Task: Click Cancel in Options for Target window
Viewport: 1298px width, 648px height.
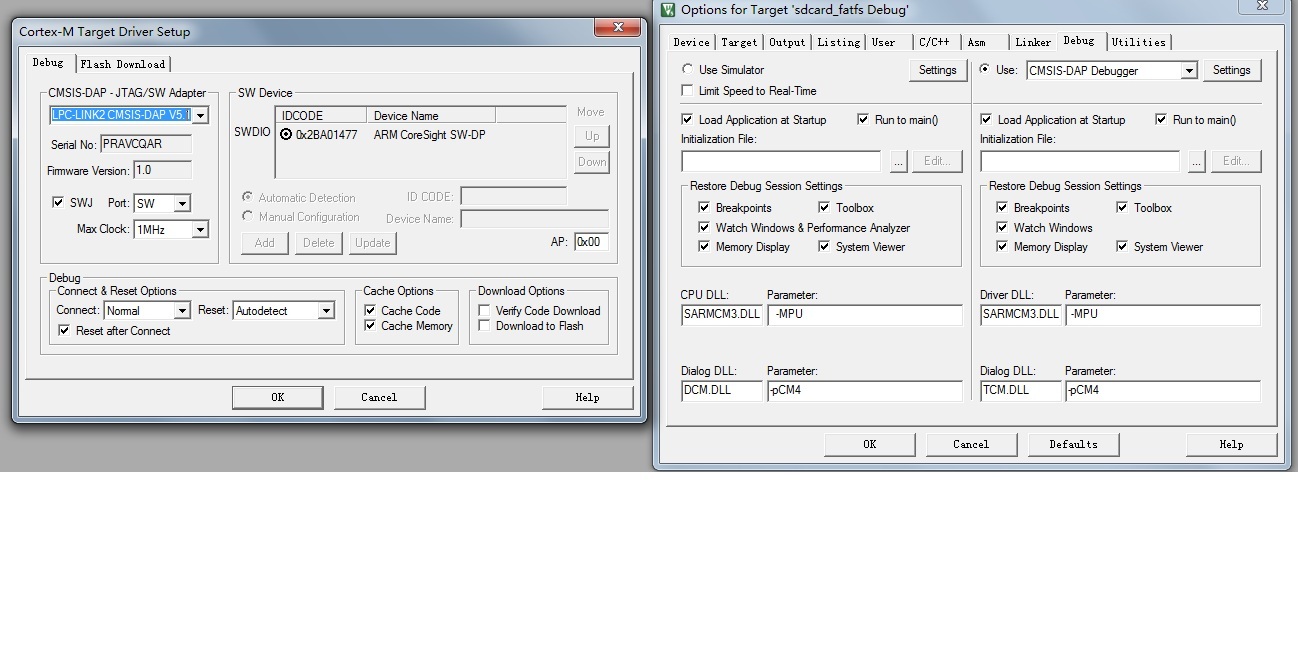Action: (x=971, y=444)
